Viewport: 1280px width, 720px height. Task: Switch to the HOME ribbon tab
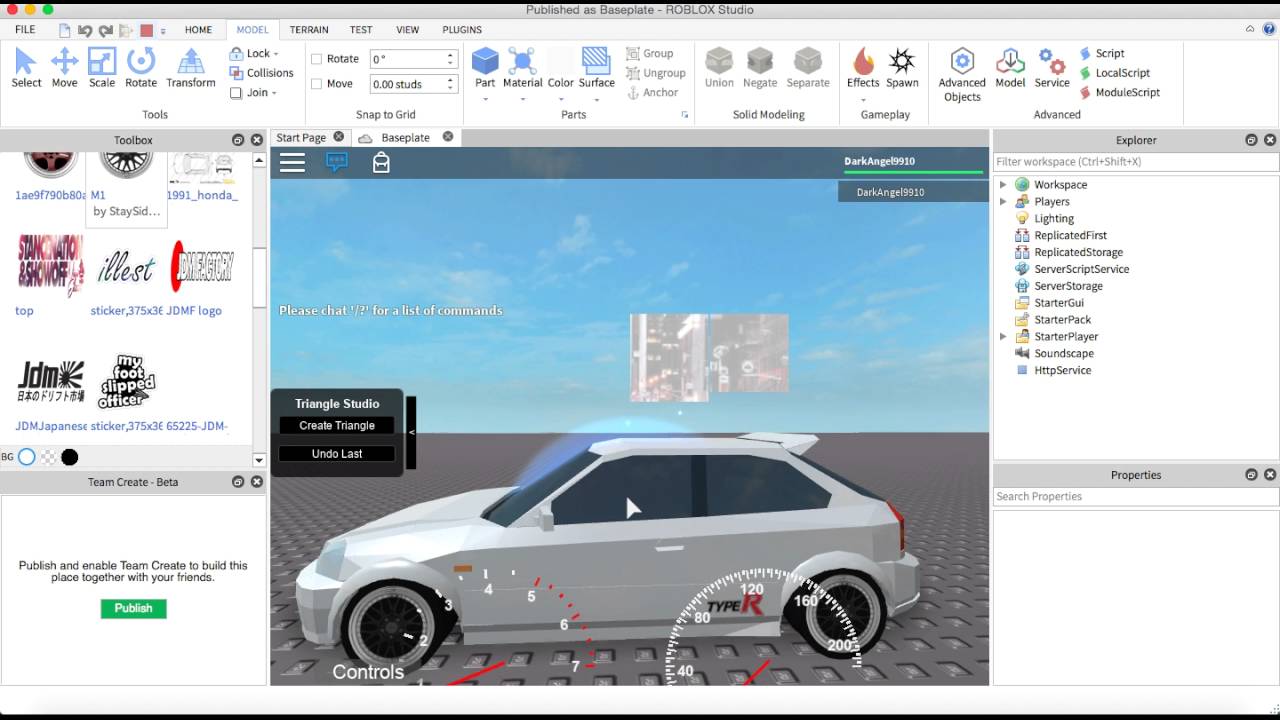click(x=198, y=30)
